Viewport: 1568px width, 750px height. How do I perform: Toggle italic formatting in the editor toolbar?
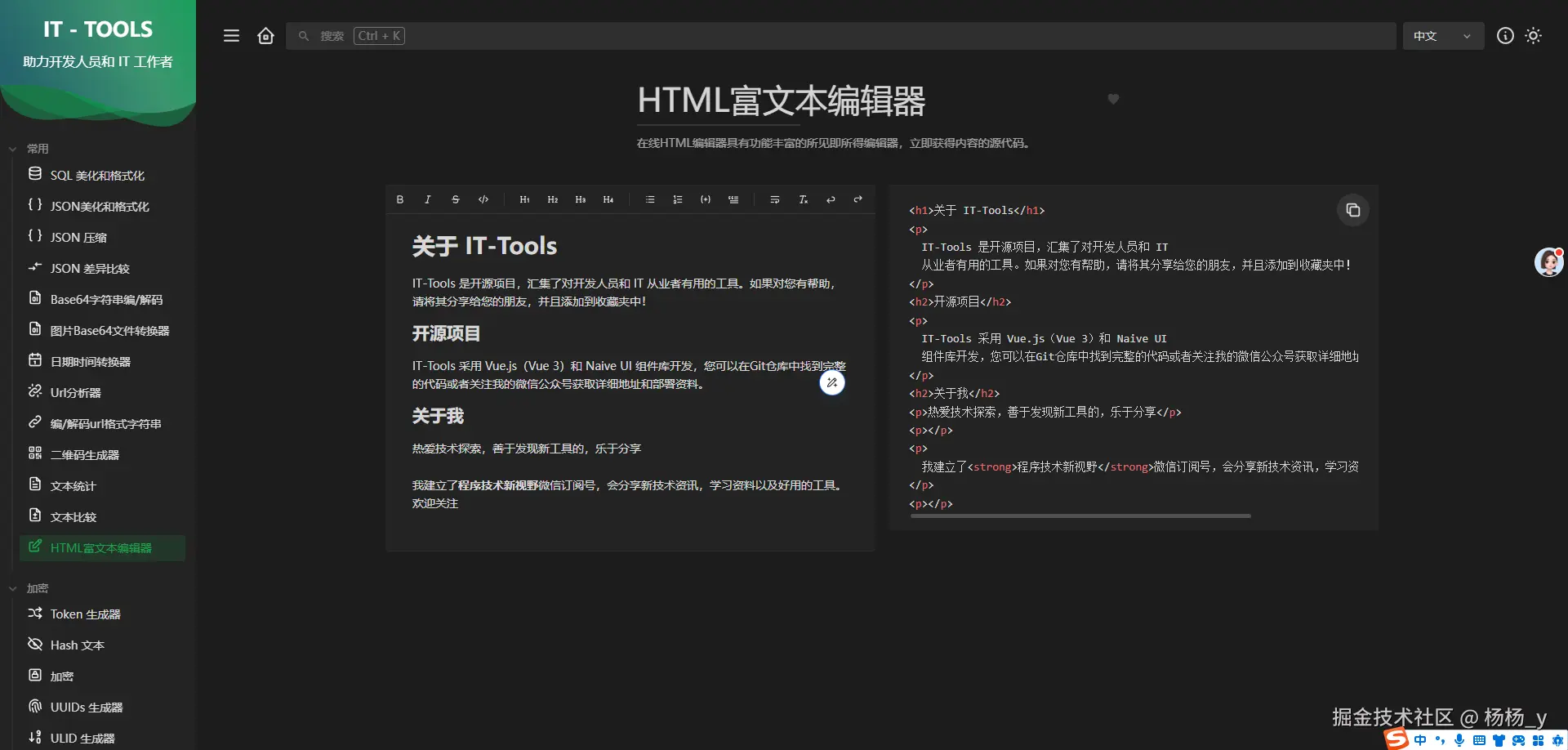click(x=427, y=199)
